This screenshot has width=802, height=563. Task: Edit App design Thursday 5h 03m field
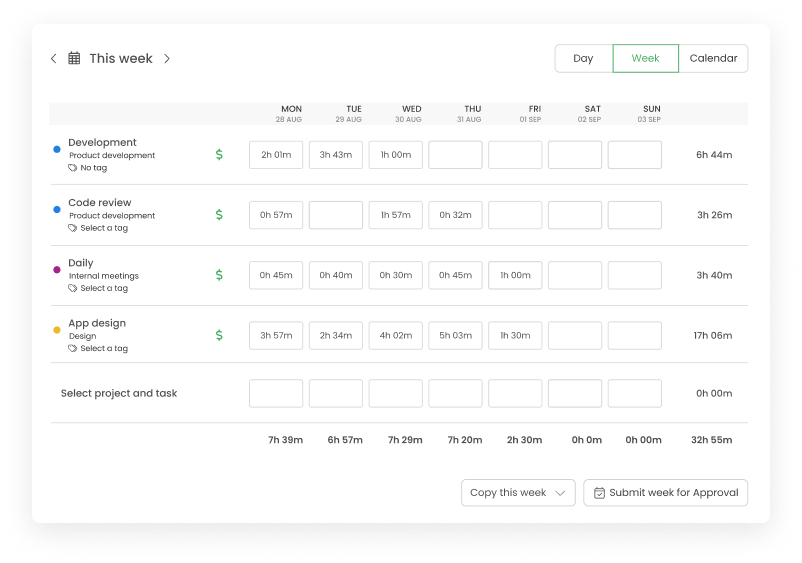455,335
